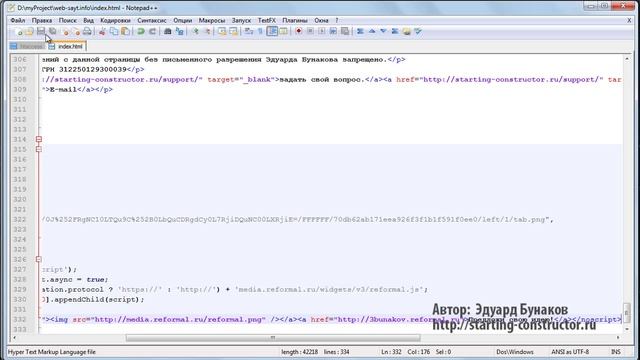Save the file with the Save icon
The image size is (640, 360).
41,31
